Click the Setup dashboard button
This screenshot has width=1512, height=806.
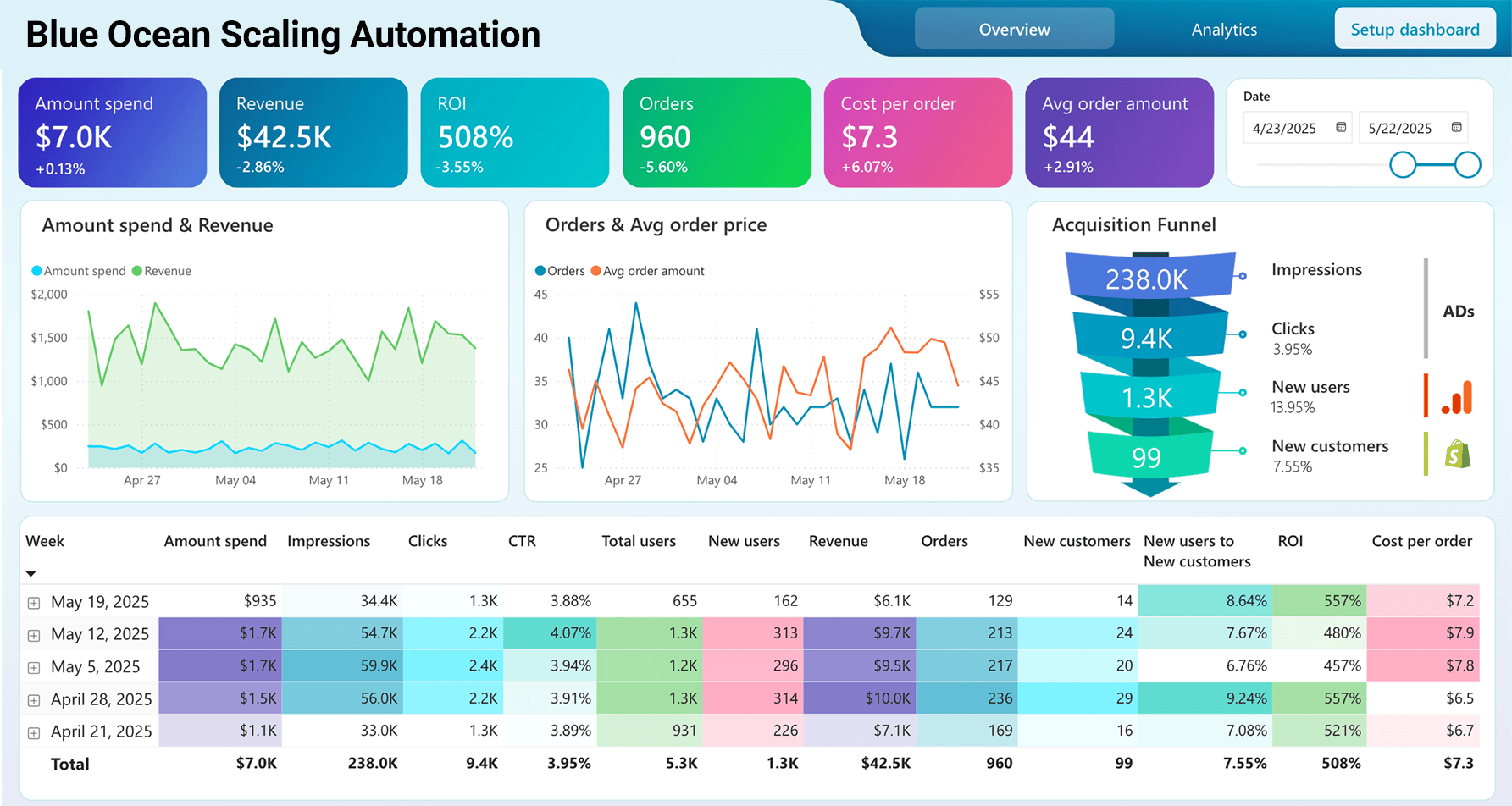[x=1415, y=30]
